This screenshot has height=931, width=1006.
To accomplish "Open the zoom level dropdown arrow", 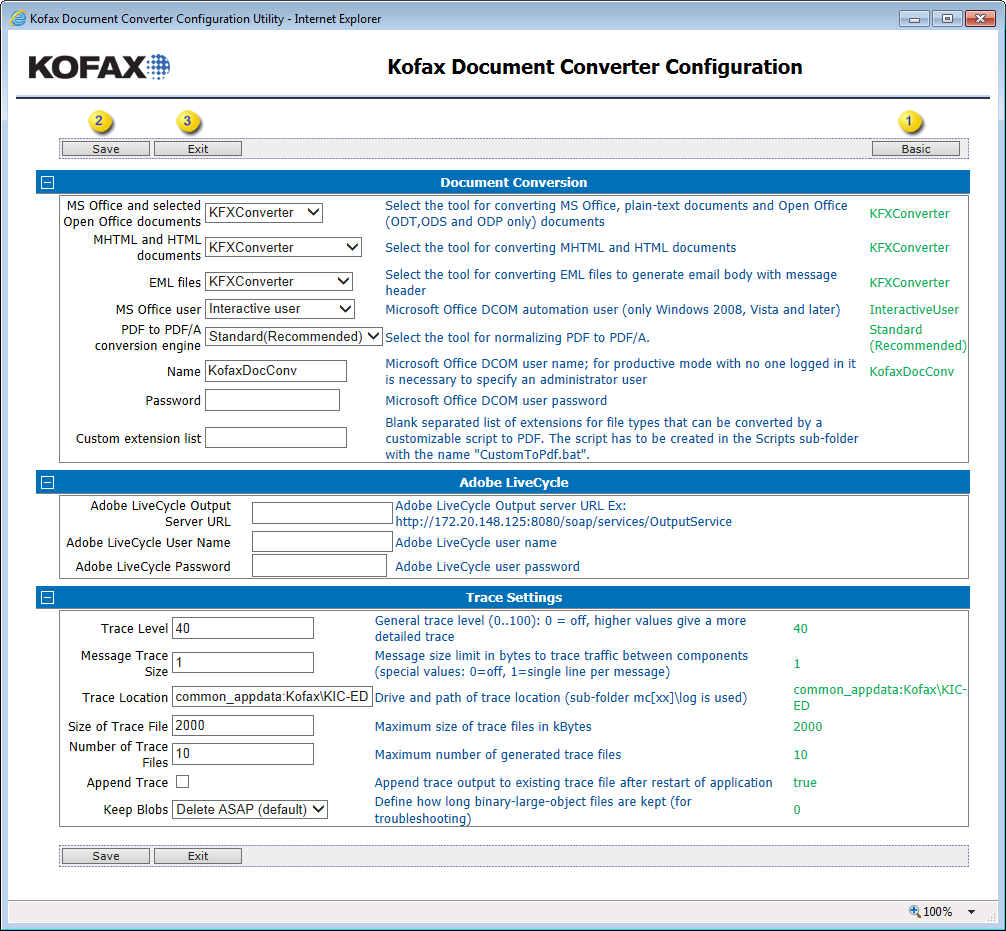I will coord(970,912).
